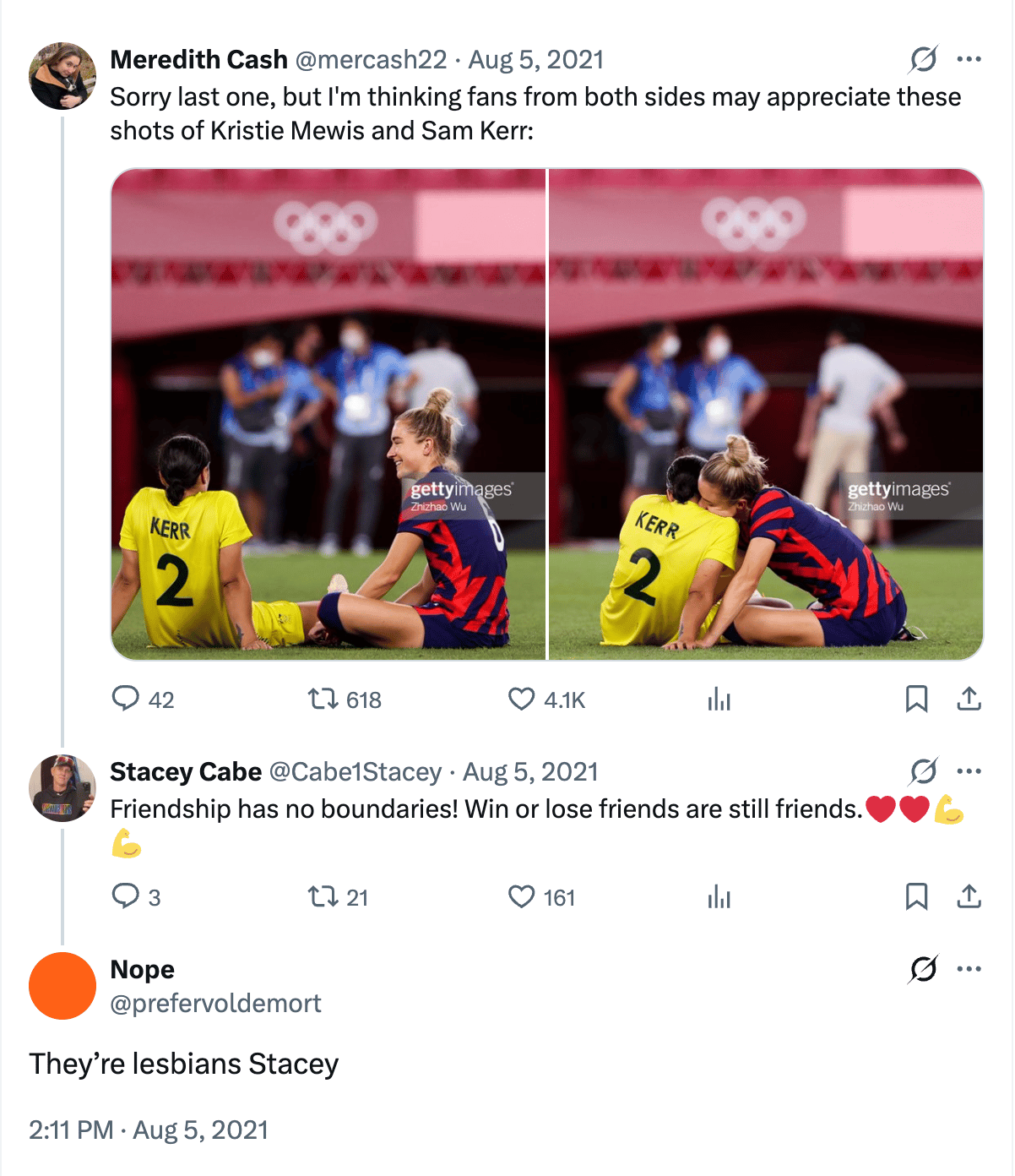Reply to Meredith Cash's tweet
Image resolution: width=1015 pixels, height=1176 pixels.
click(x=126, y=699)
